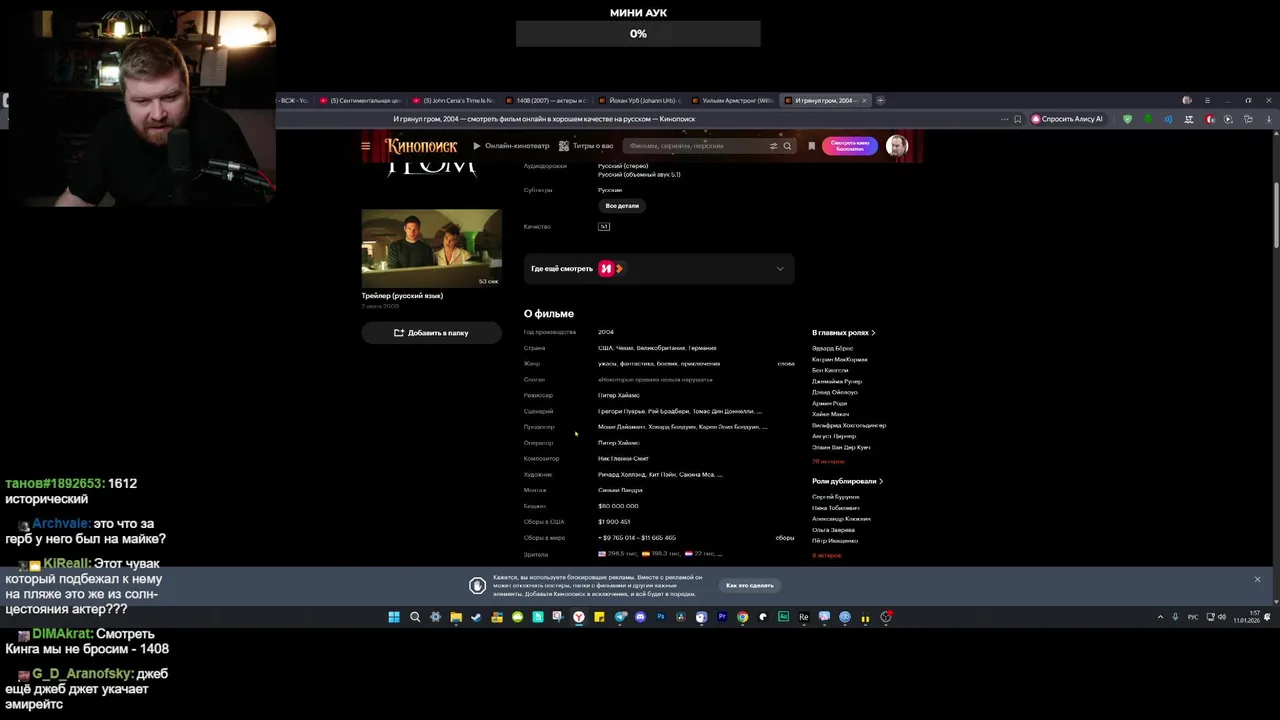The width and height of the screenshot is (1280, 720).
Task: Show all 9 актеров dubbing list
Action: [x=826, y=555]
